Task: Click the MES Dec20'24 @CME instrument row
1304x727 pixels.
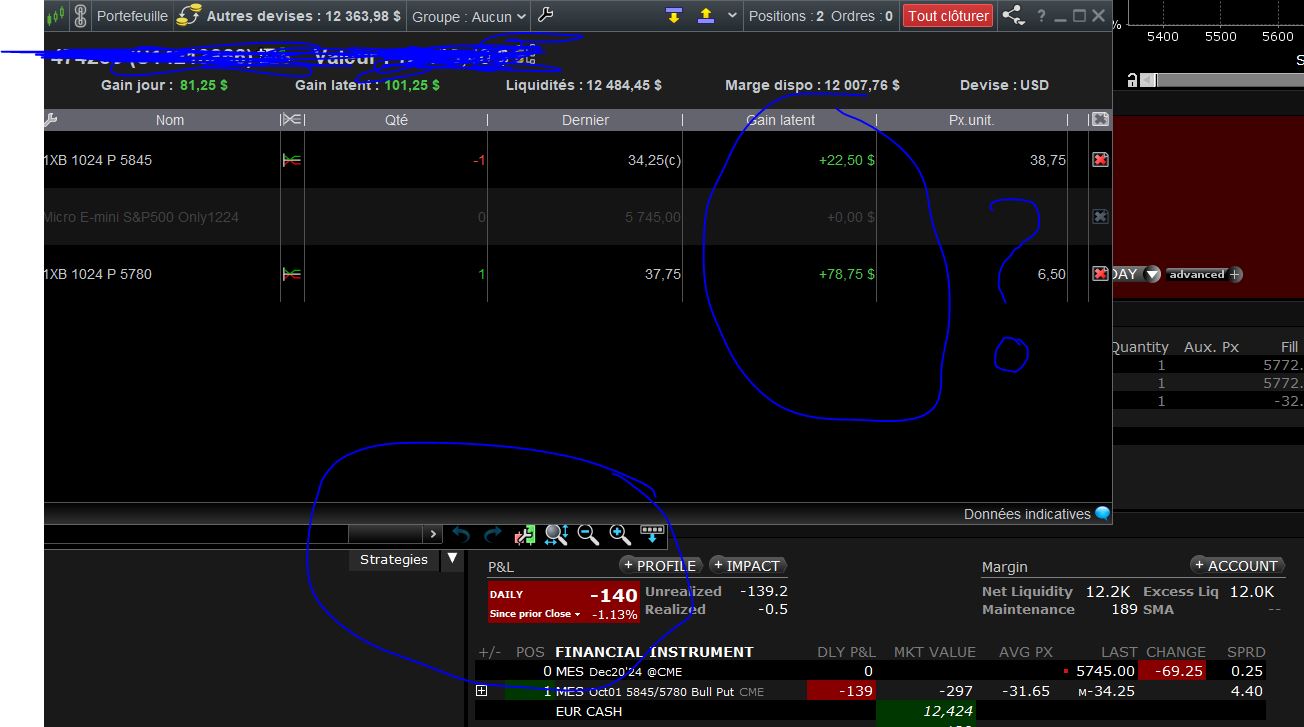Action: (870, 671)
